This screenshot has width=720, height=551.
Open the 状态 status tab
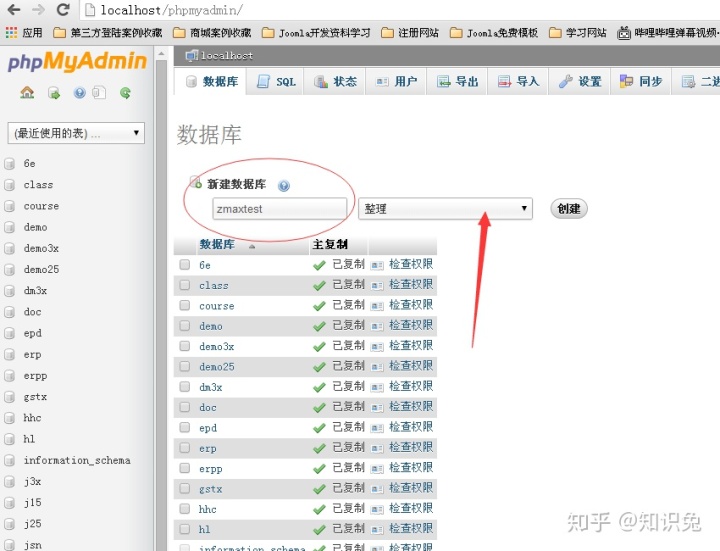335,82
